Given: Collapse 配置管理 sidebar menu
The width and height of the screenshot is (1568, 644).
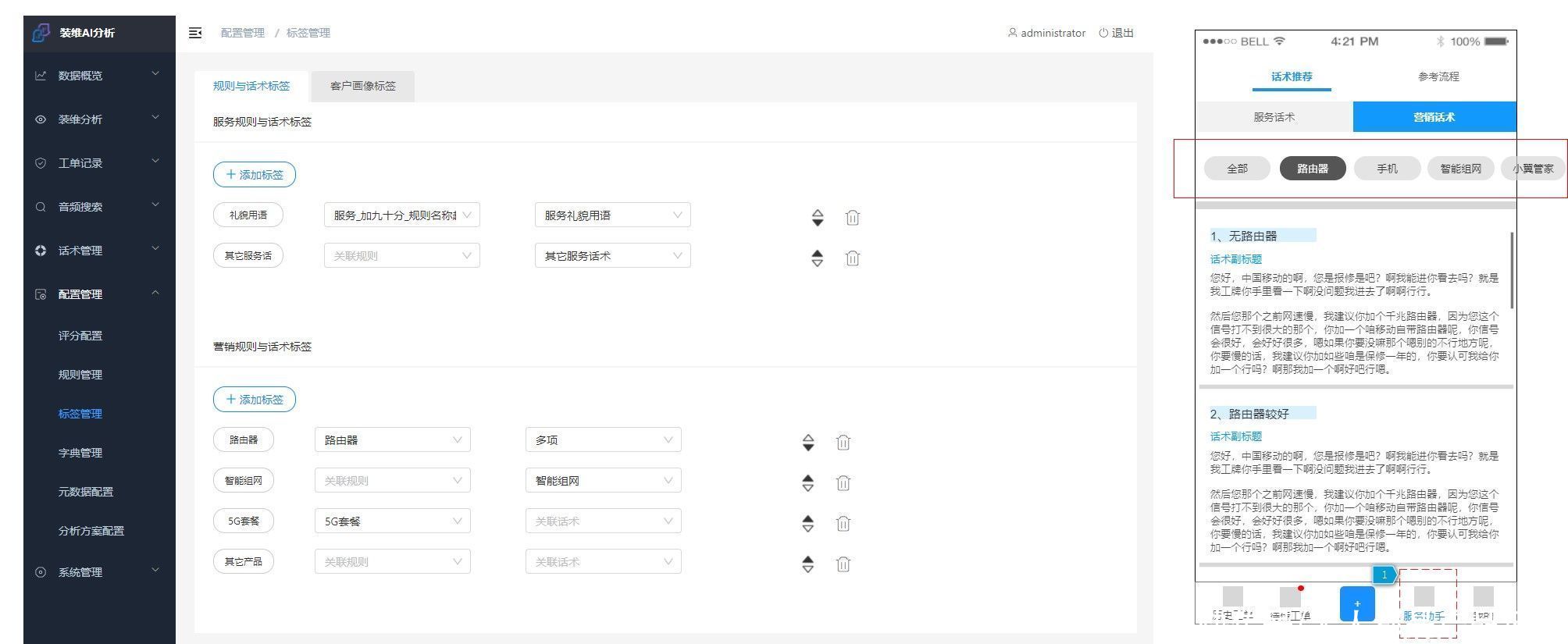Looking at the screenshot, I should (x=100, y=294).
